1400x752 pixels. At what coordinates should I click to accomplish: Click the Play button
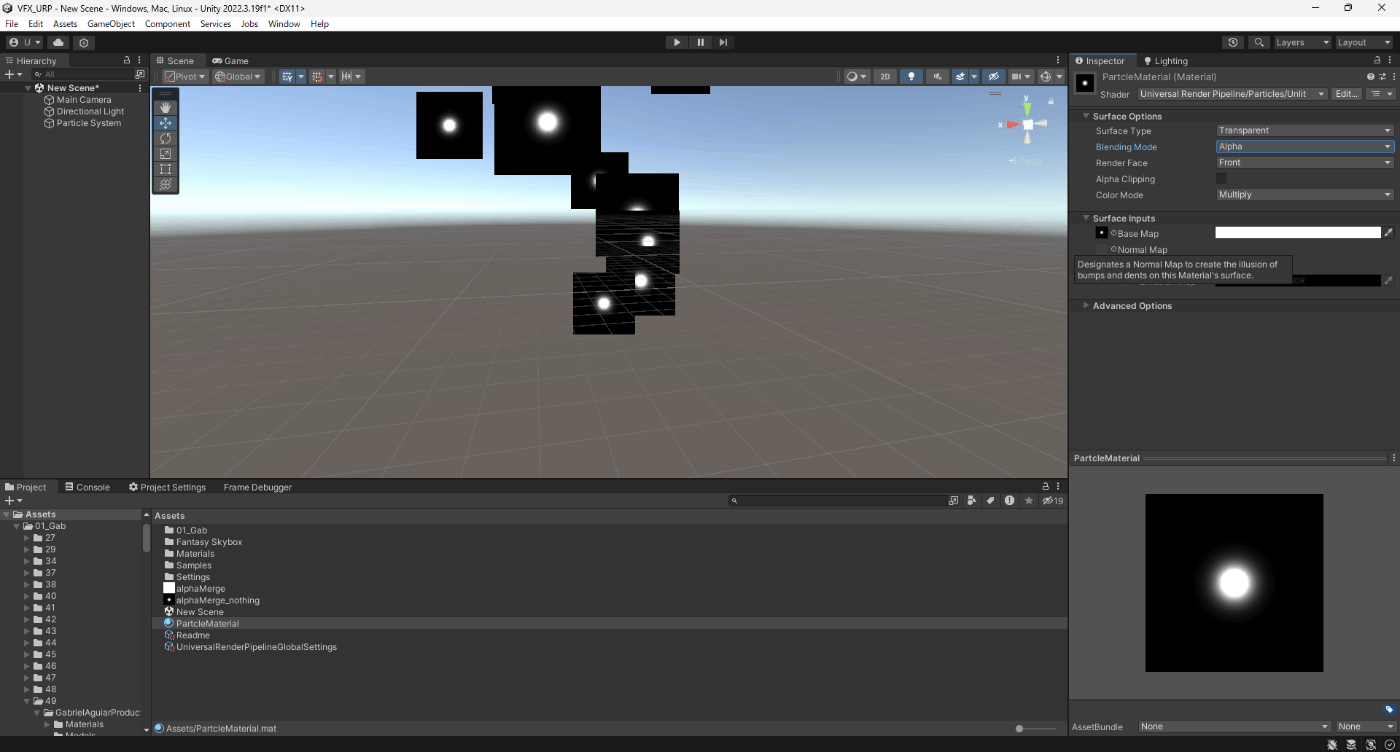(677, 42)
